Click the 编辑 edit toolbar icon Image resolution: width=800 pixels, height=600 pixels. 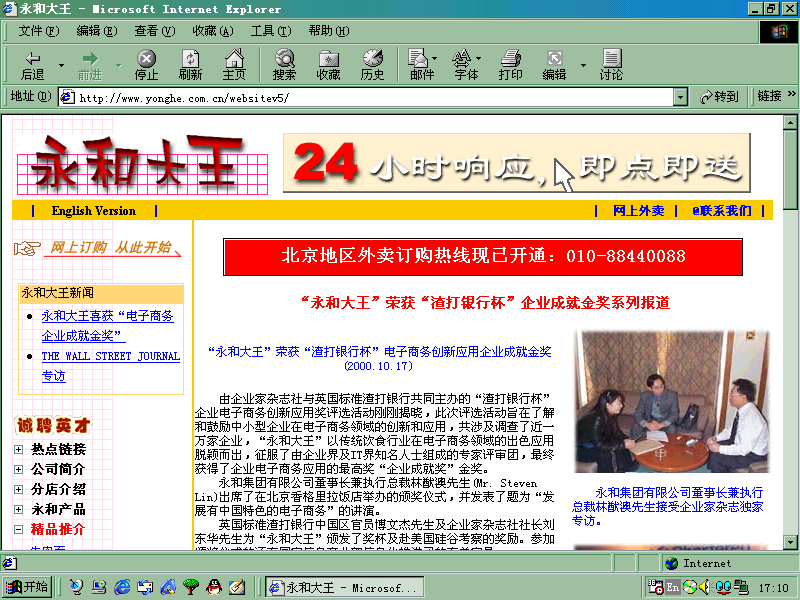tap(555, 65)
